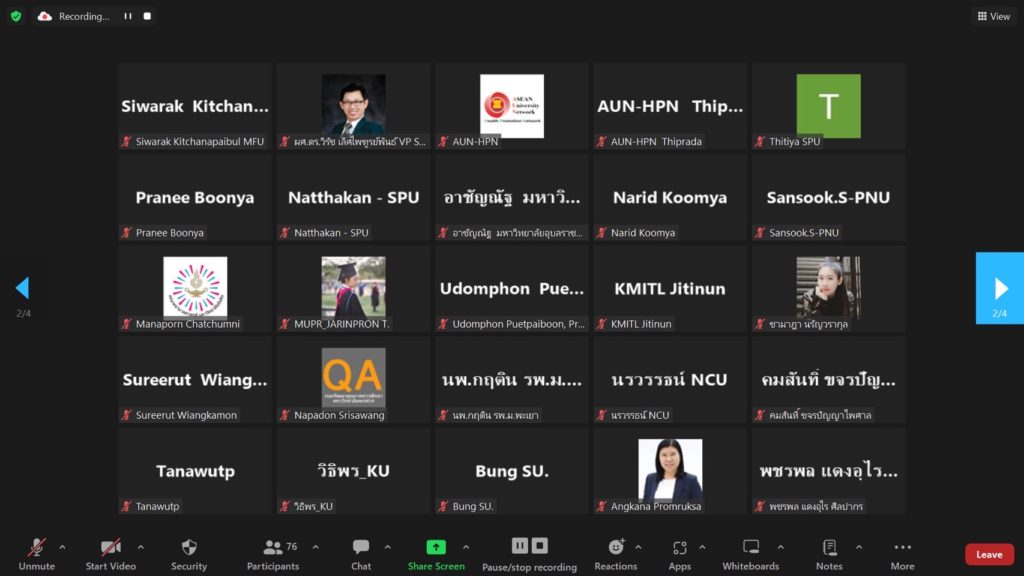
Task: Pause the recording in bottom toolbar
Action: point(519,546)
